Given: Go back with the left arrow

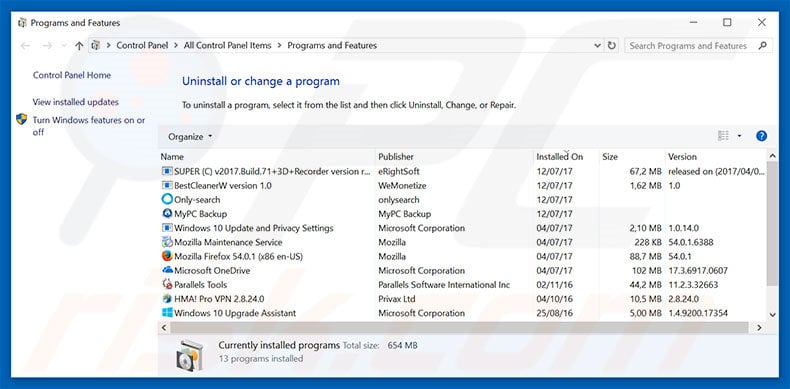Looking at the screenshot, I should click(x=25, y=46).
